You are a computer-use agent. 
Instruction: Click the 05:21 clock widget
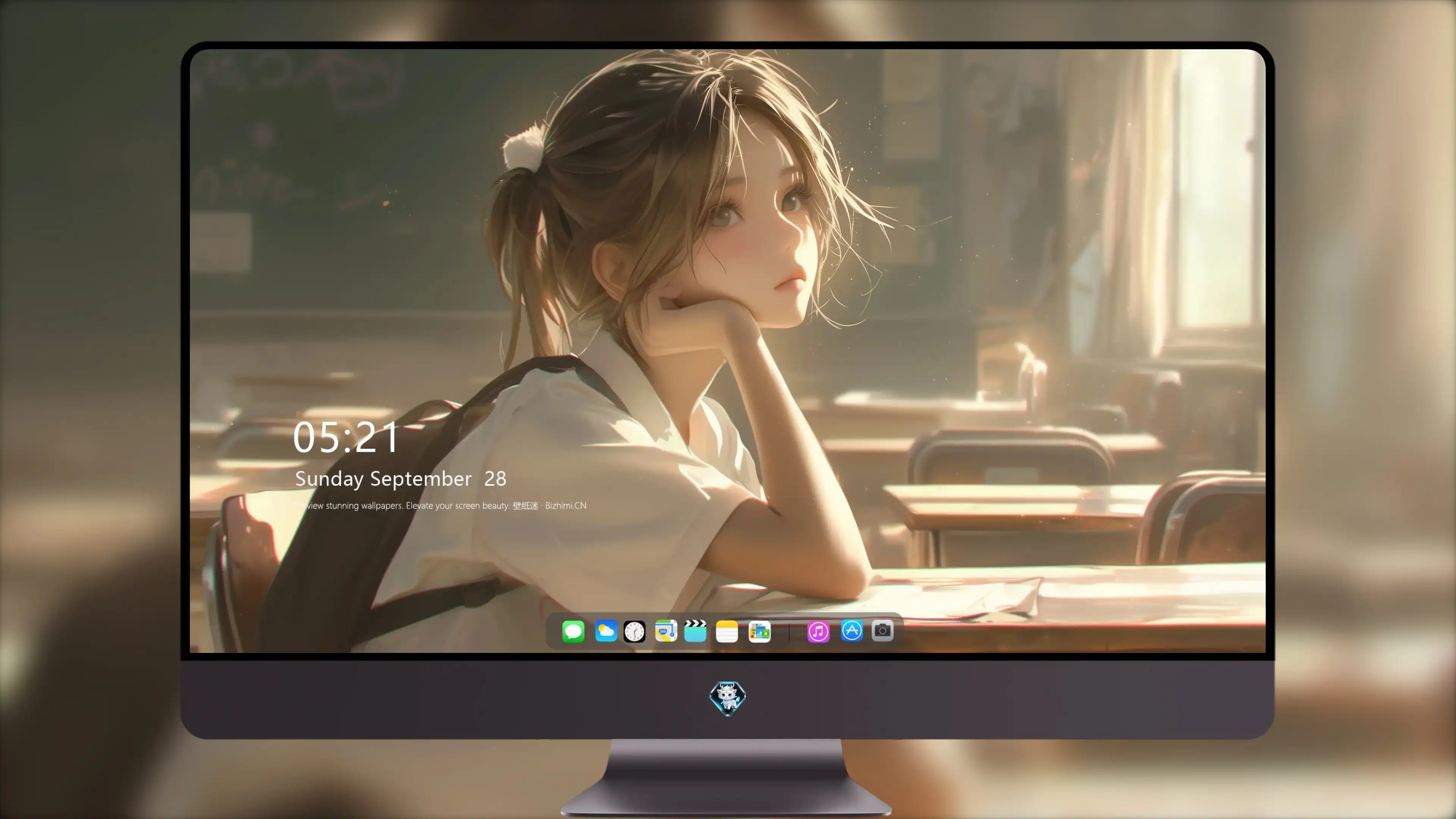coord(346,437)
